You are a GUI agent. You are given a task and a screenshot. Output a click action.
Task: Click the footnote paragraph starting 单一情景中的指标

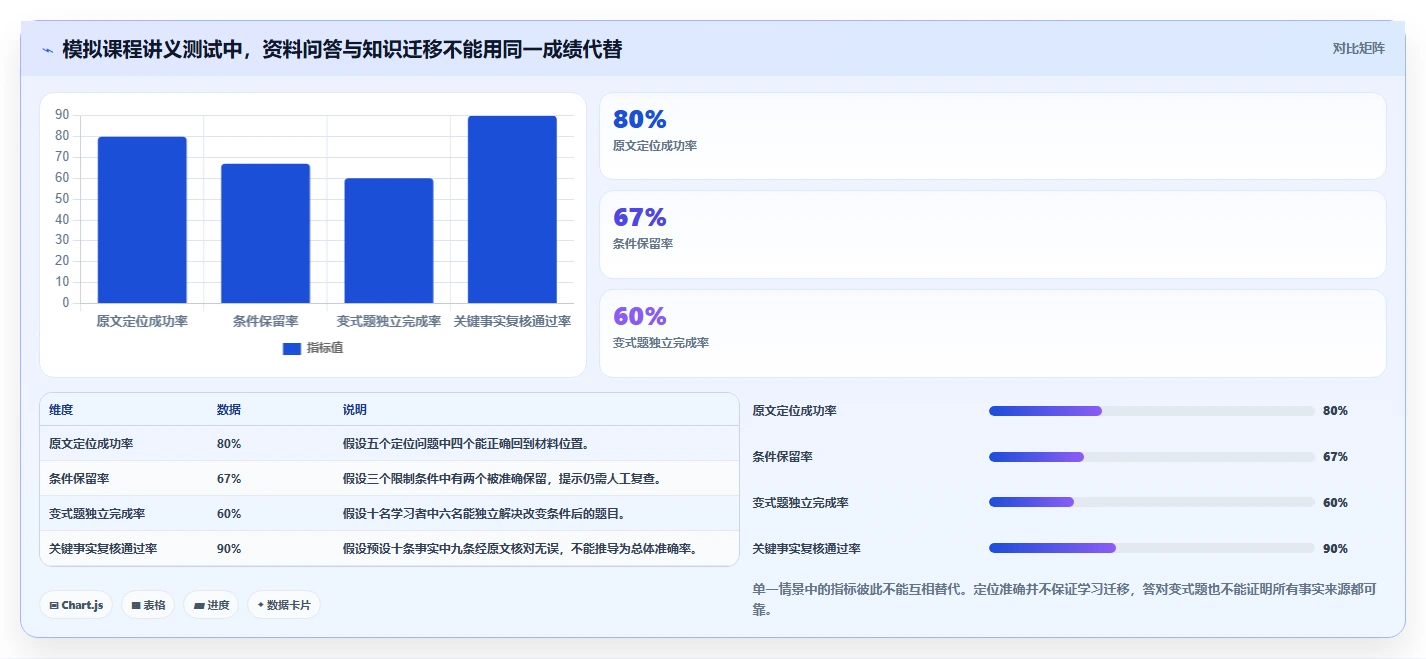pyautogui.click(x=1064, y=599)
